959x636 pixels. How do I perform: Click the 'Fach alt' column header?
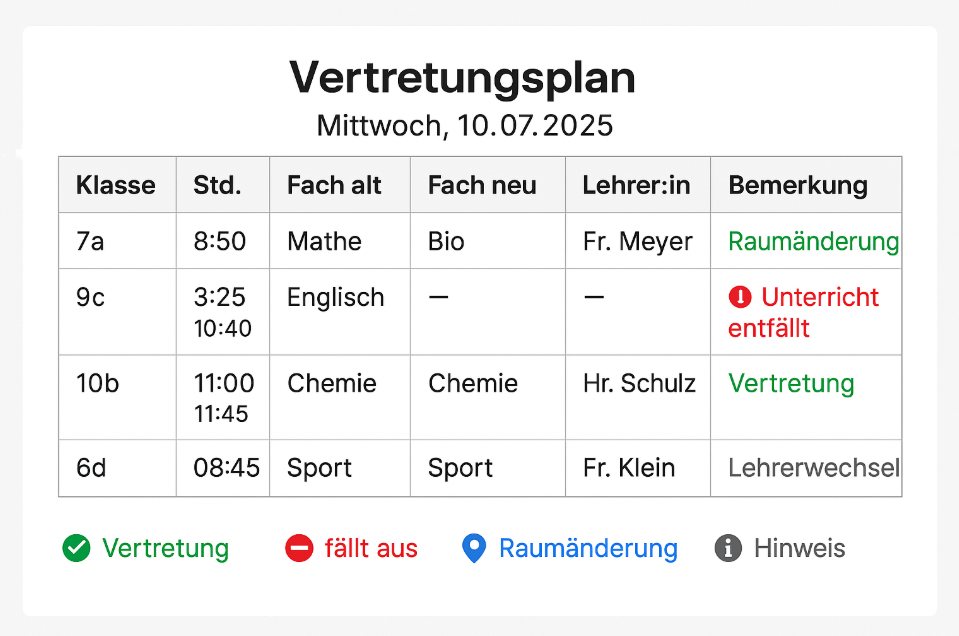click(x=334, y=185)
